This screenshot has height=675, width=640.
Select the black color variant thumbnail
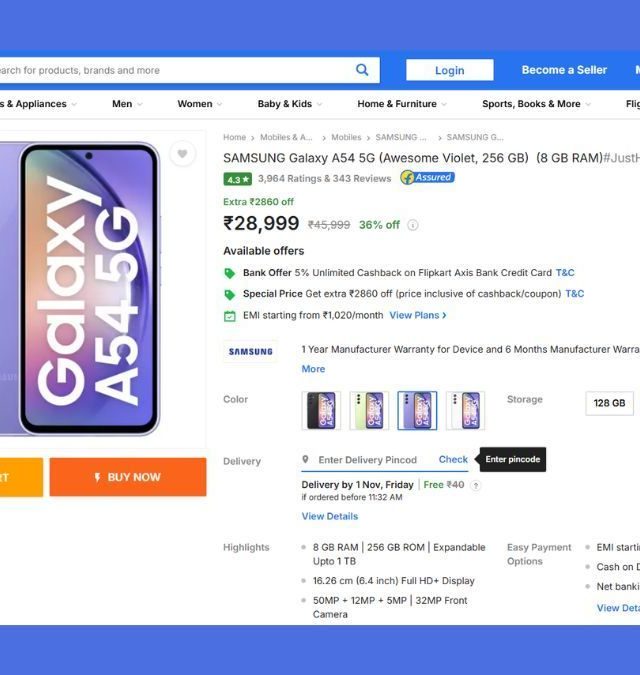321,410
